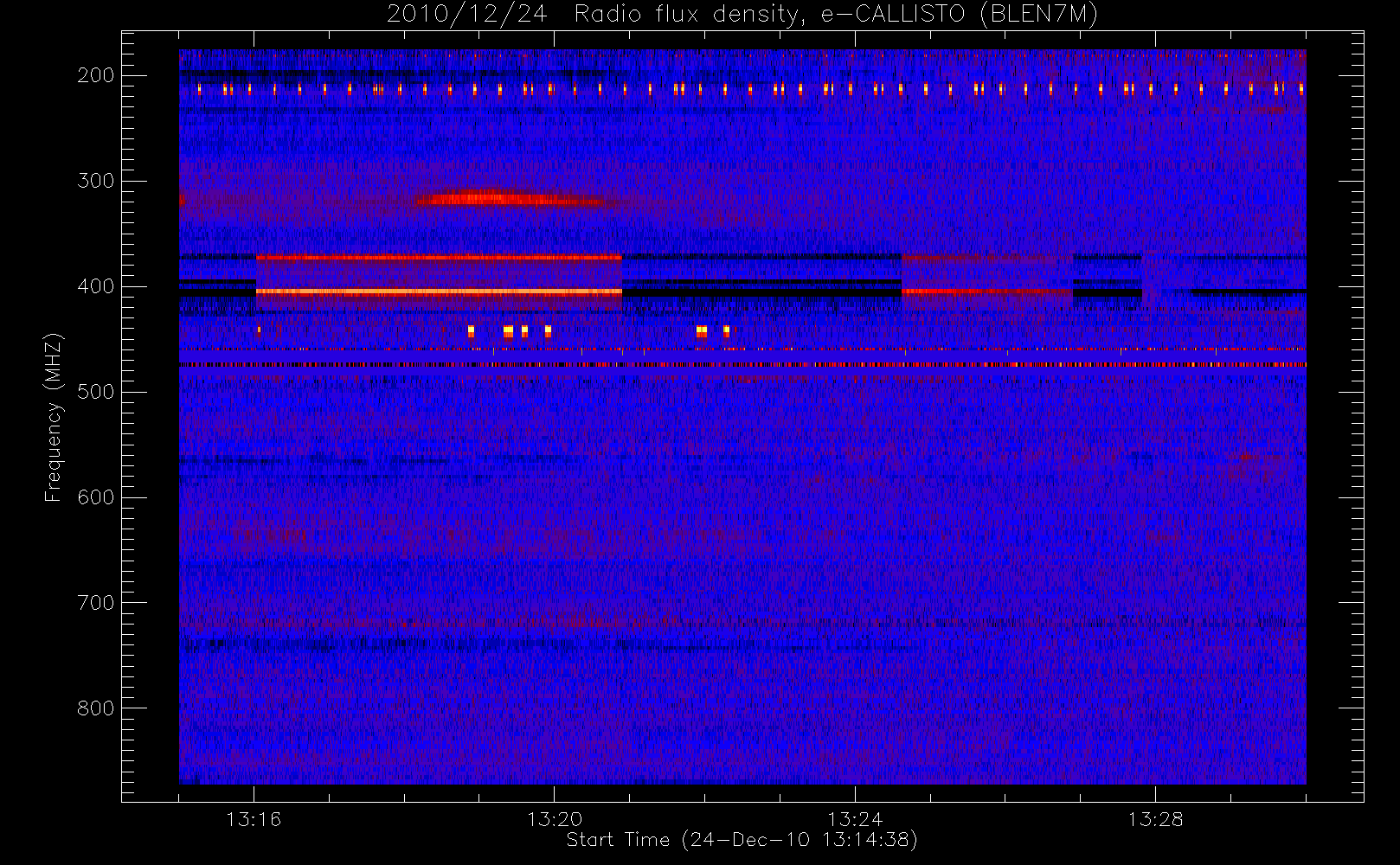Click the 13:16 time tick label
Screen dimensions: 1400x865
tap(254, 819)
